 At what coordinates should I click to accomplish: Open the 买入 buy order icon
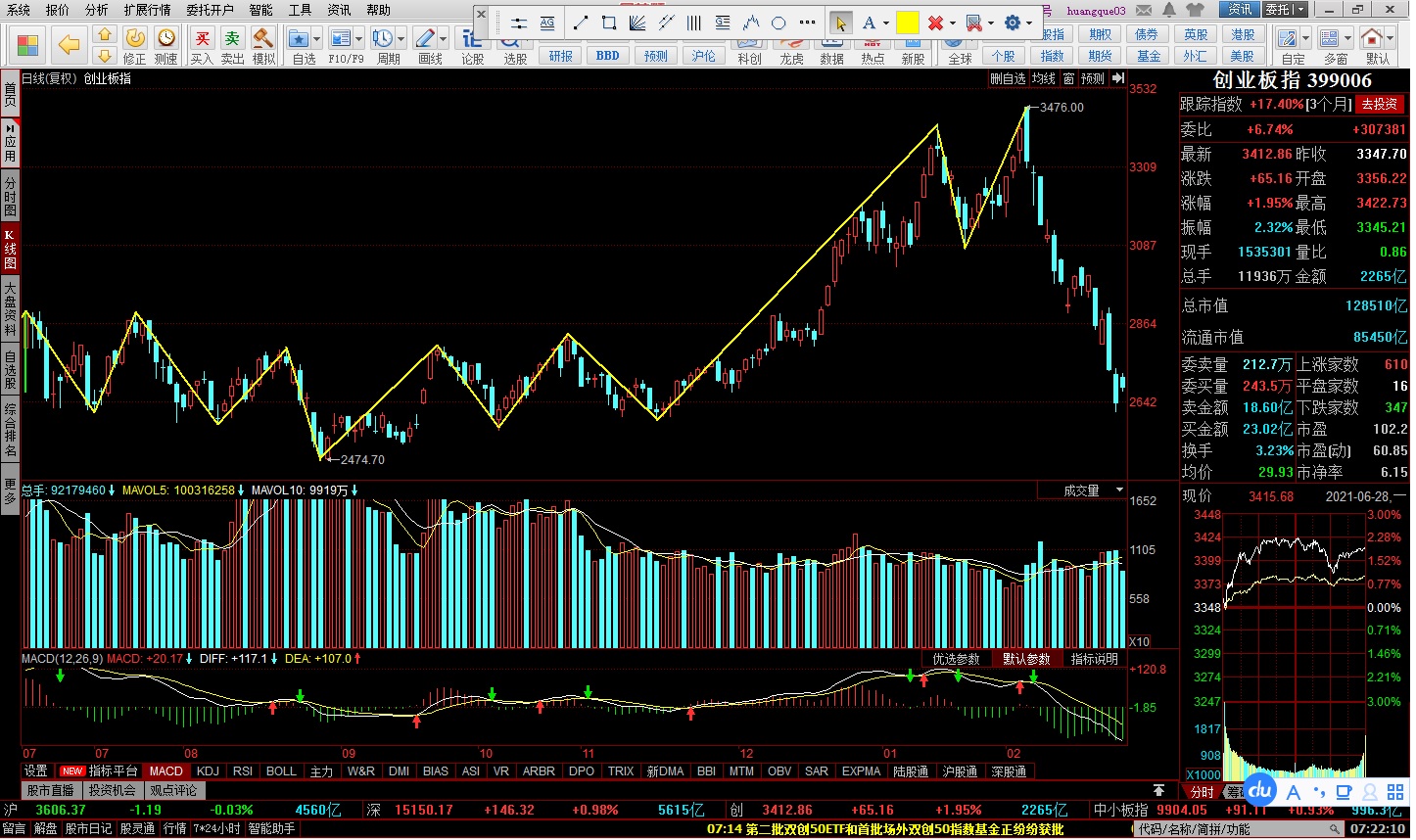coord(202,45)
